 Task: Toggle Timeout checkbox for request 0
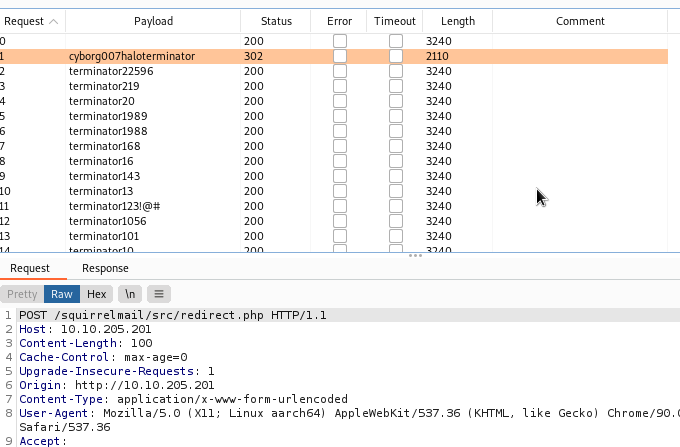point(396,41)
